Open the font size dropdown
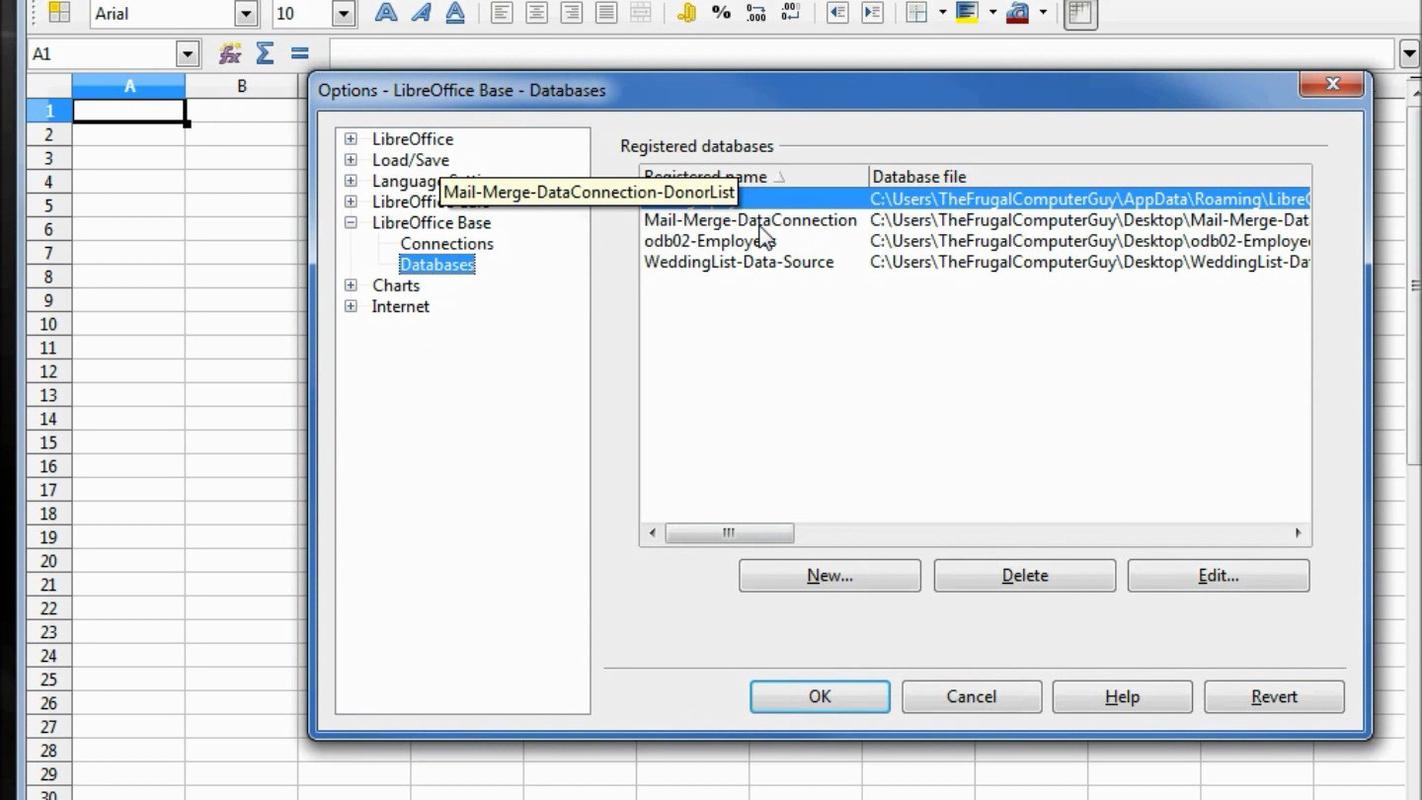This screenshot has height=800, width=1422. coord(344,14)
